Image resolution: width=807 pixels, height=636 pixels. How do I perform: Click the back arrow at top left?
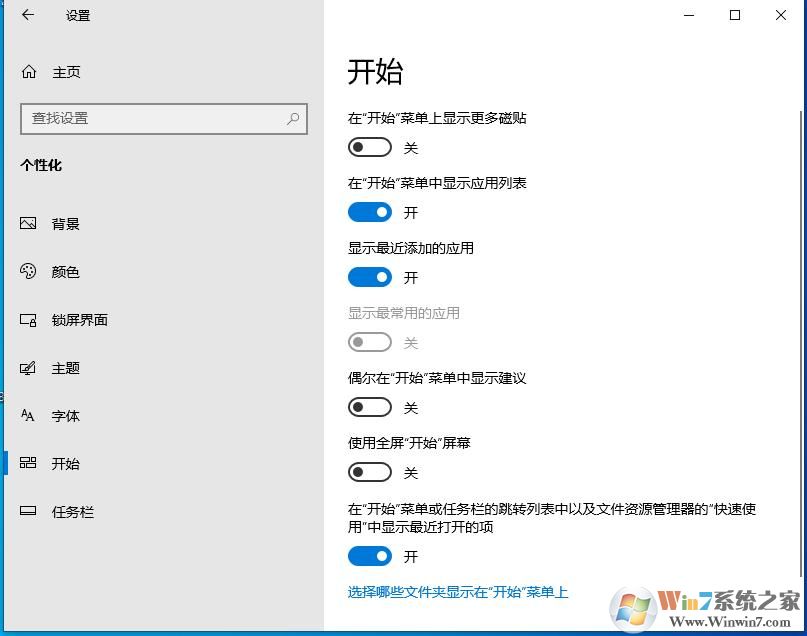[x=25, y=16]
